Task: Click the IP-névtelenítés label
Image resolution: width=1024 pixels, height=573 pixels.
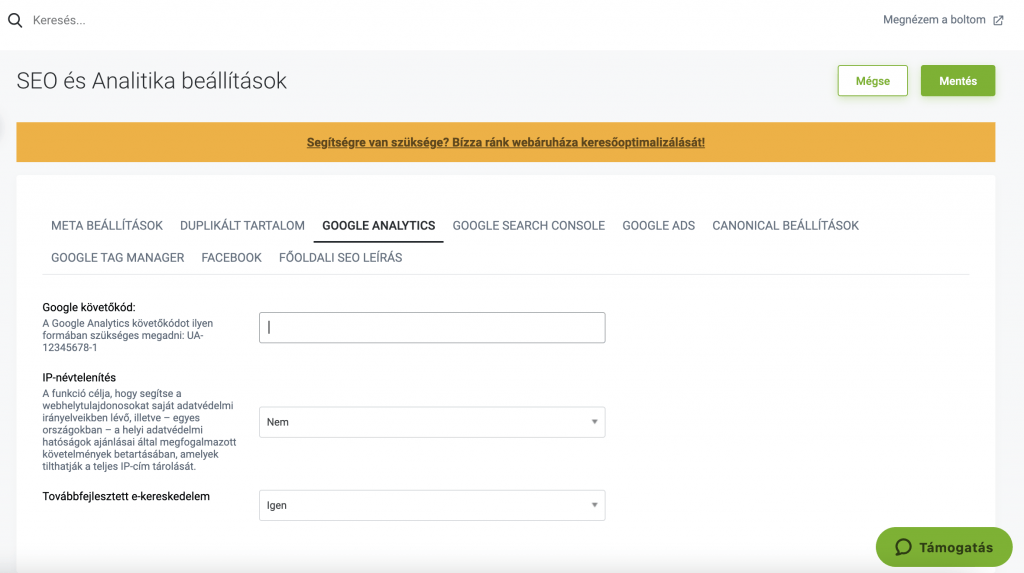Action: [79, 378]
